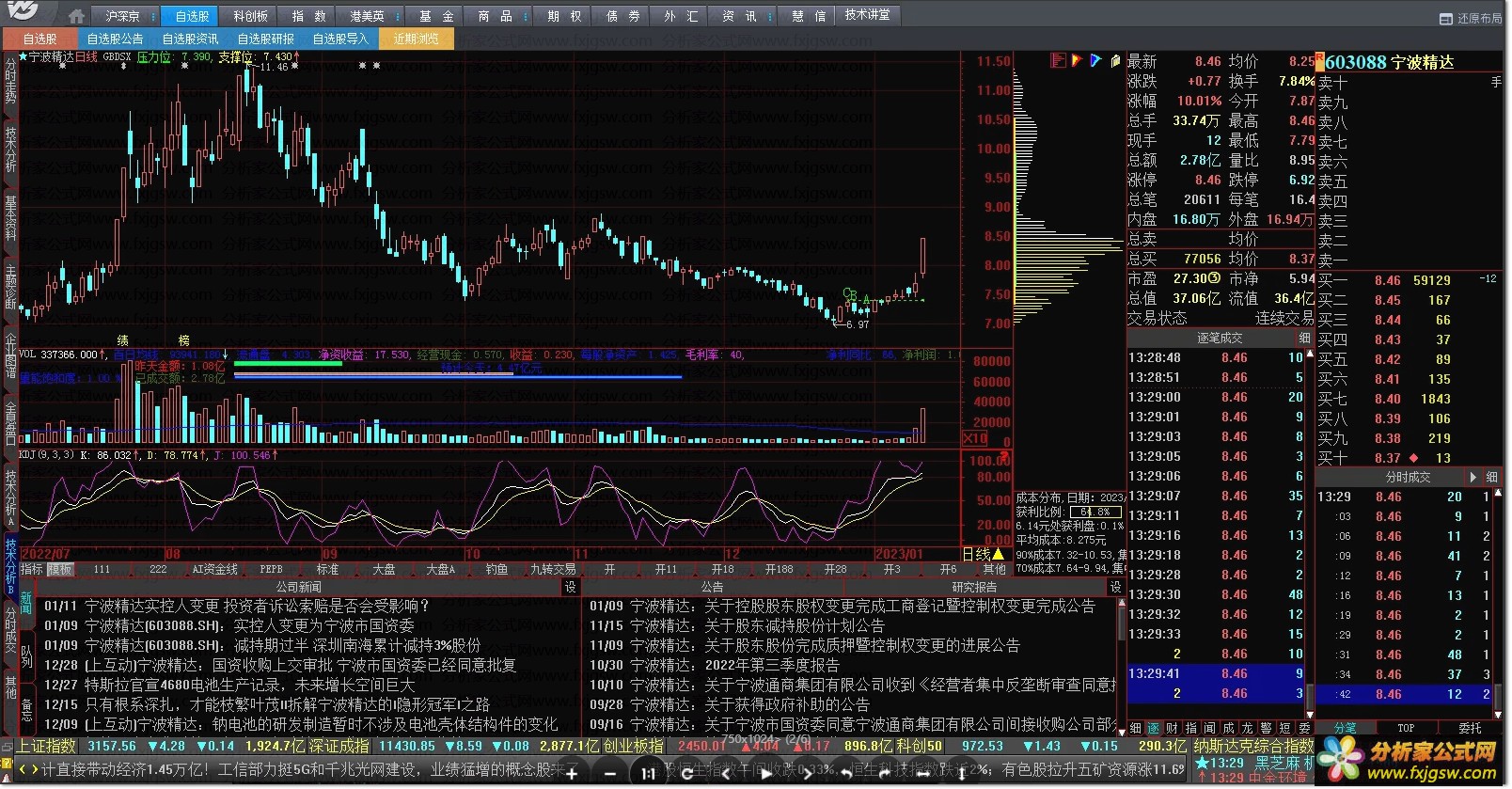
Task: Select the 细 icon in bottom info toolbar
Action: (x=1135, y=729)
